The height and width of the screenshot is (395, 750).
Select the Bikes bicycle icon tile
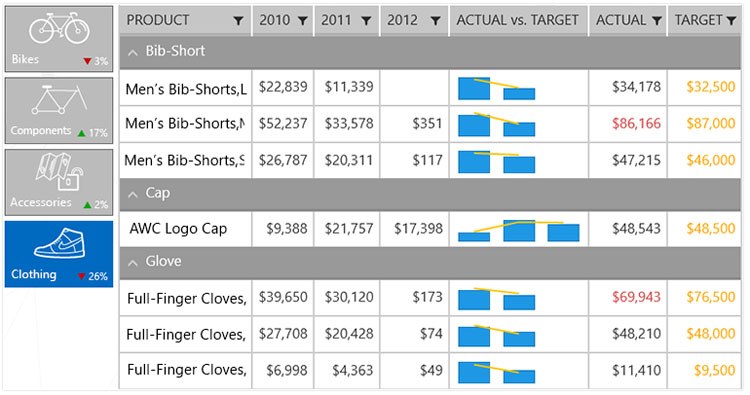pyautogui.click(x=59, y=39)
